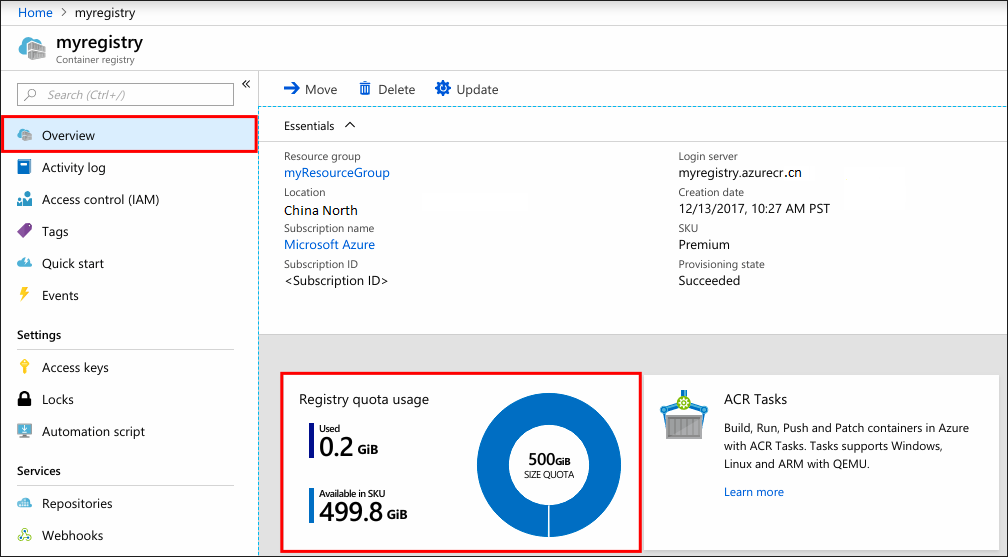Click the Activity log book icon
The width and height of the screenshot is (1008, 557).
25,168
